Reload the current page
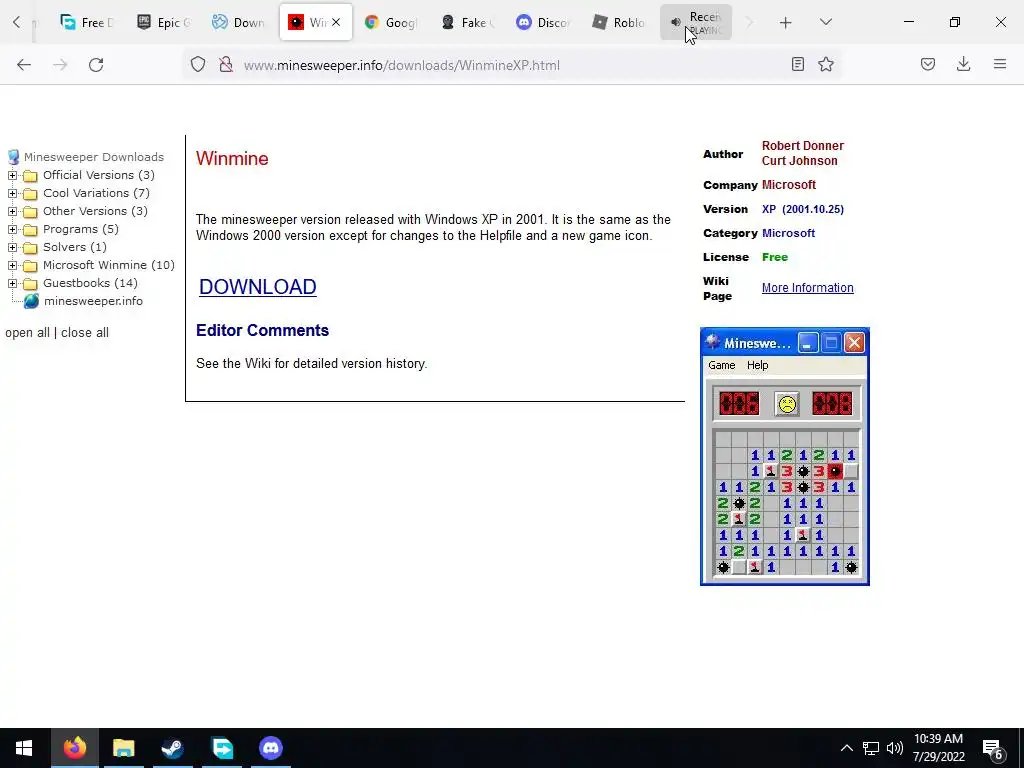This screenshot has width=1024, height=768. 96,64
